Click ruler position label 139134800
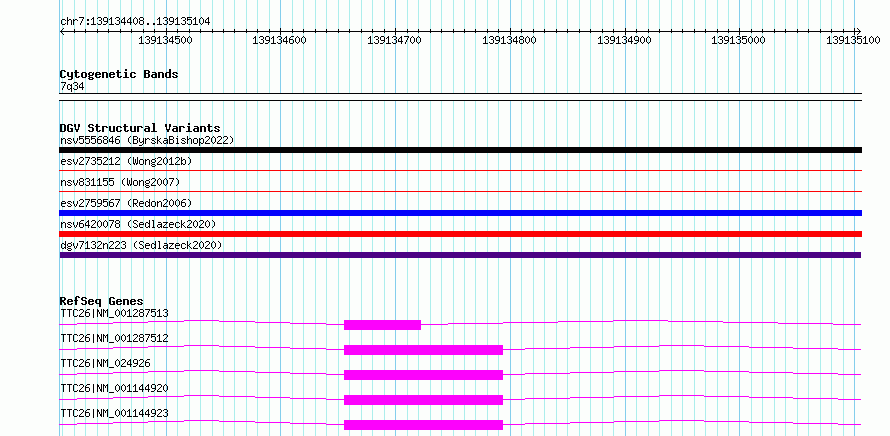 [510, 40]
